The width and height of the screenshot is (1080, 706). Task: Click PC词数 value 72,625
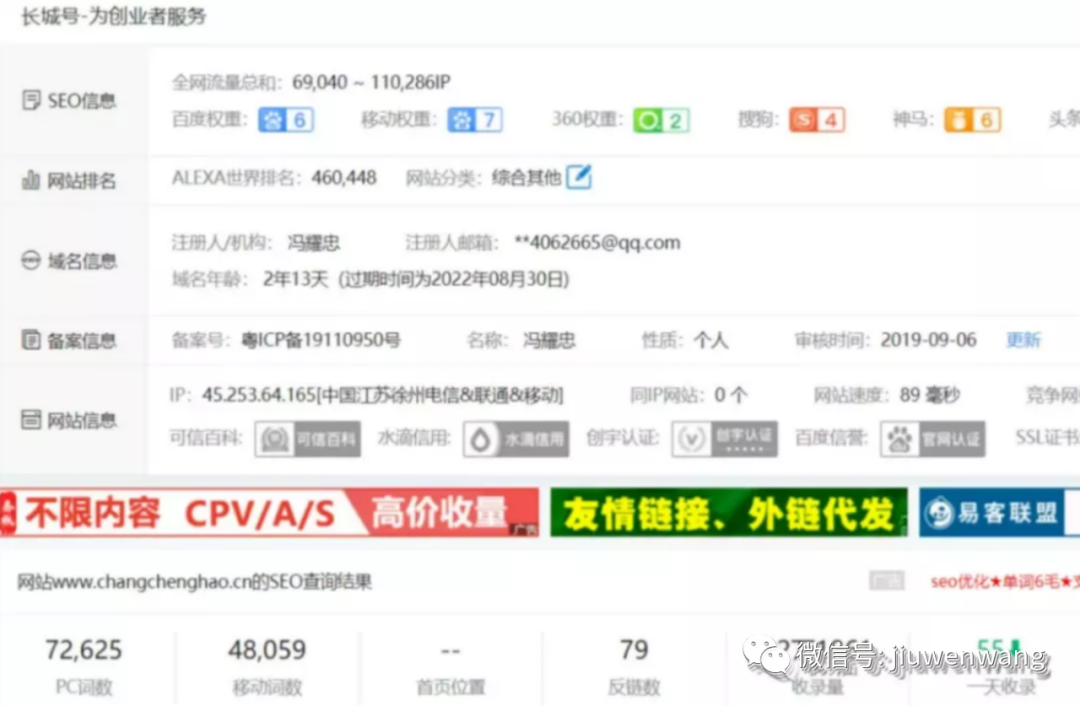click(x=83, y=650)
